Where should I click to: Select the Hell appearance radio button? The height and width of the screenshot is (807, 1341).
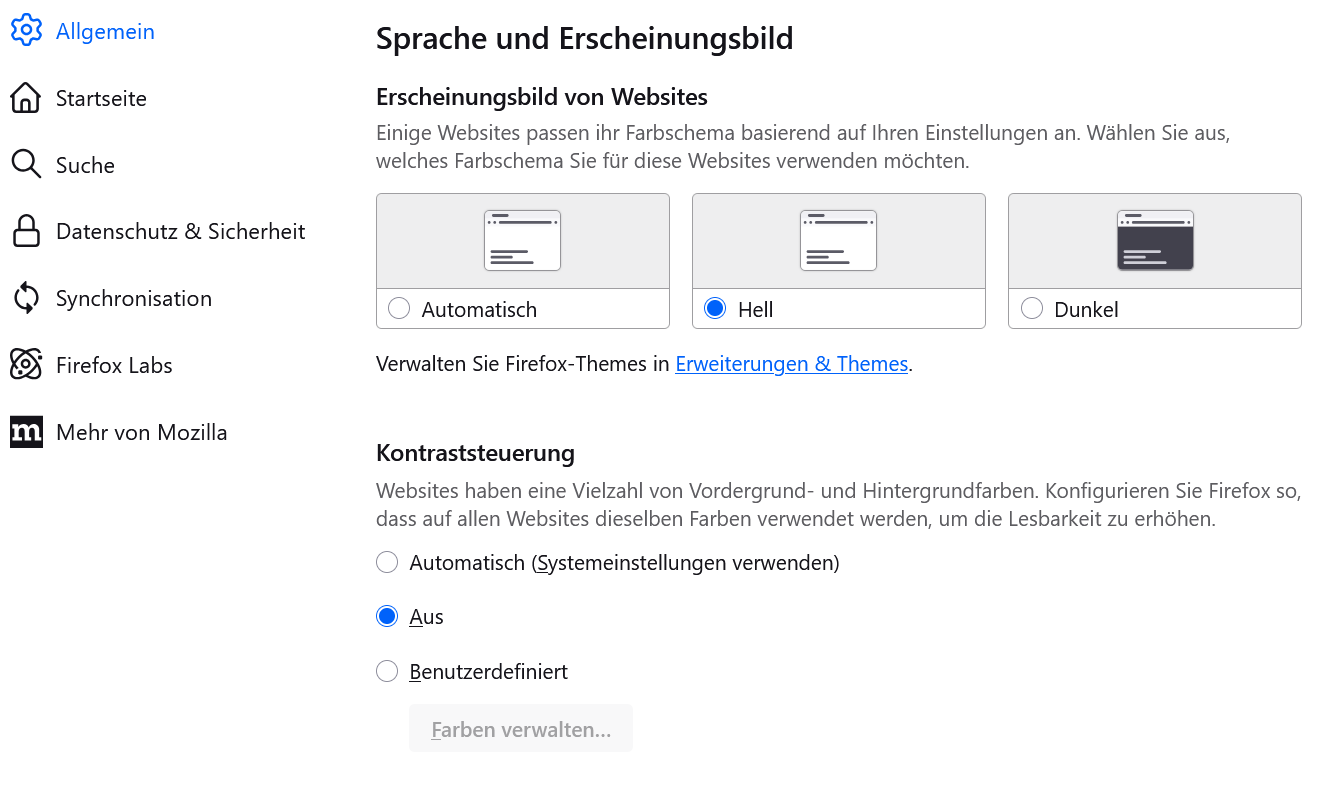[715, 309]
